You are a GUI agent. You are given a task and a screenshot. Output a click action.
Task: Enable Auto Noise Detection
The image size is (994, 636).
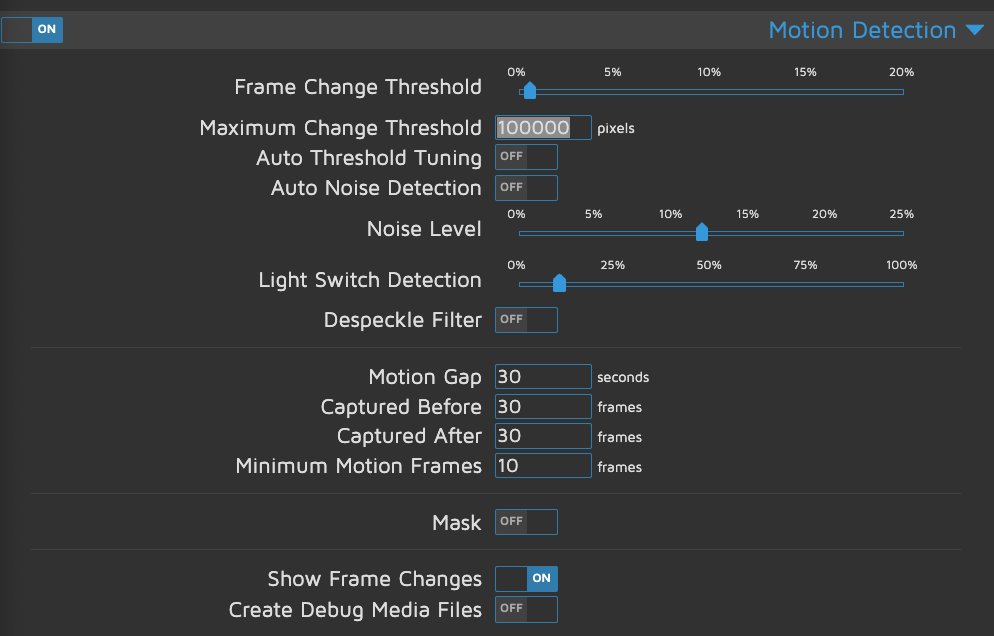pos(526,187)
